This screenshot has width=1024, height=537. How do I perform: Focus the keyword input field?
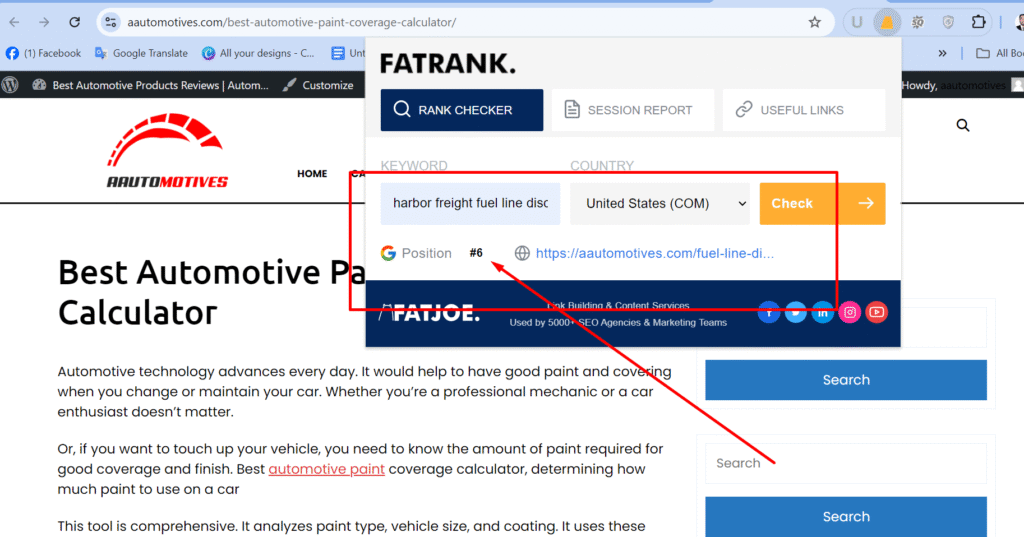(x=470, y=203)
